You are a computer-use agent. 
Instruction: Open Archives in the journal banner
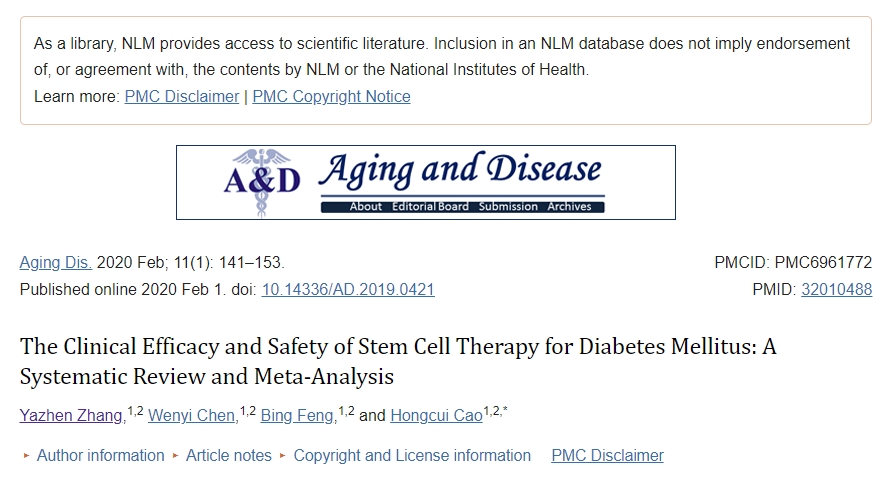[x=569, y=207]
